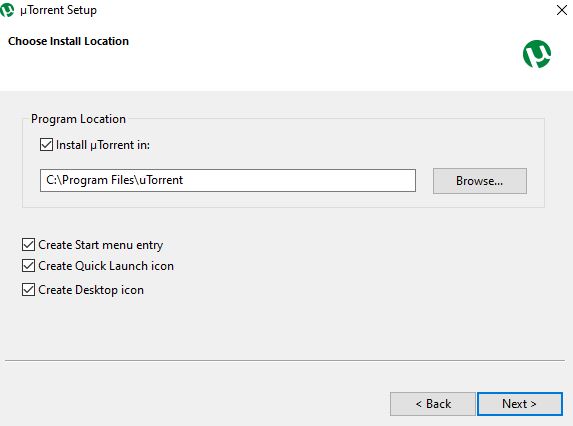The width and height of the screenshot is (573, 426).
Task: Click the install path input field
Action: point(228,180)
